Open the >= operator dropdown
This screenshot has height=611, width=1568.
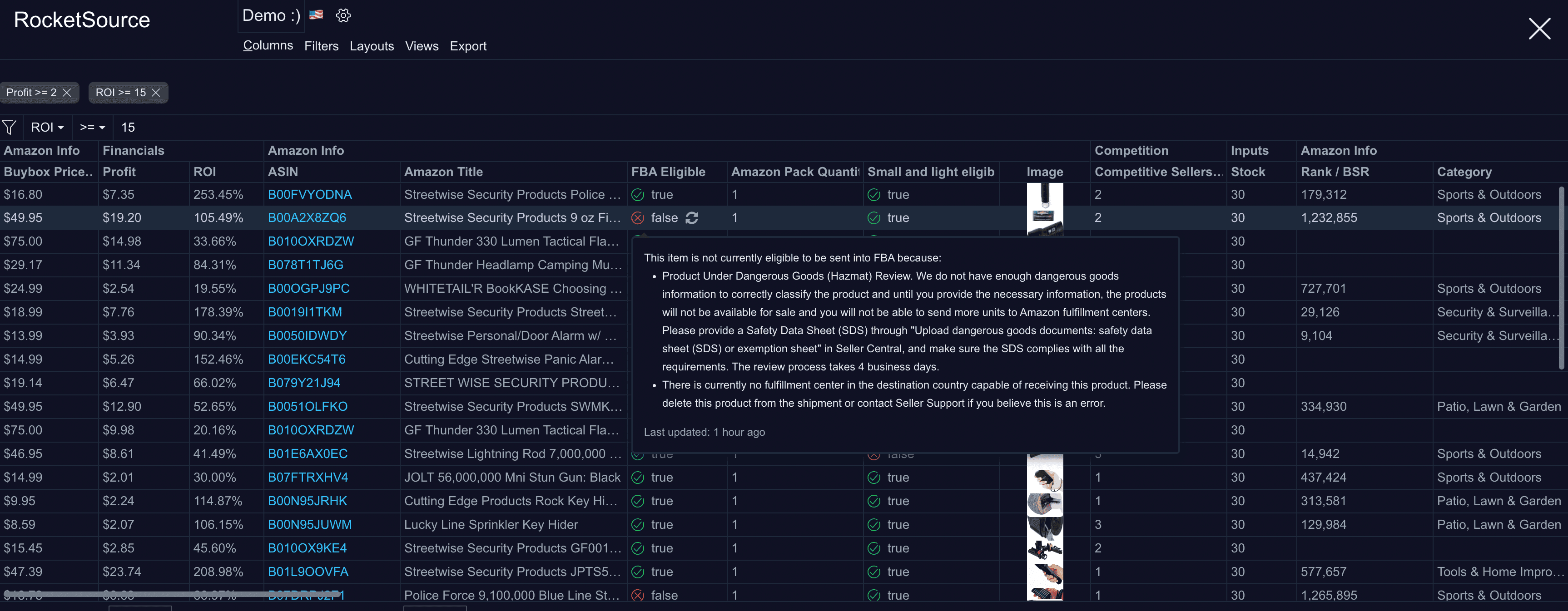(93, 127)
